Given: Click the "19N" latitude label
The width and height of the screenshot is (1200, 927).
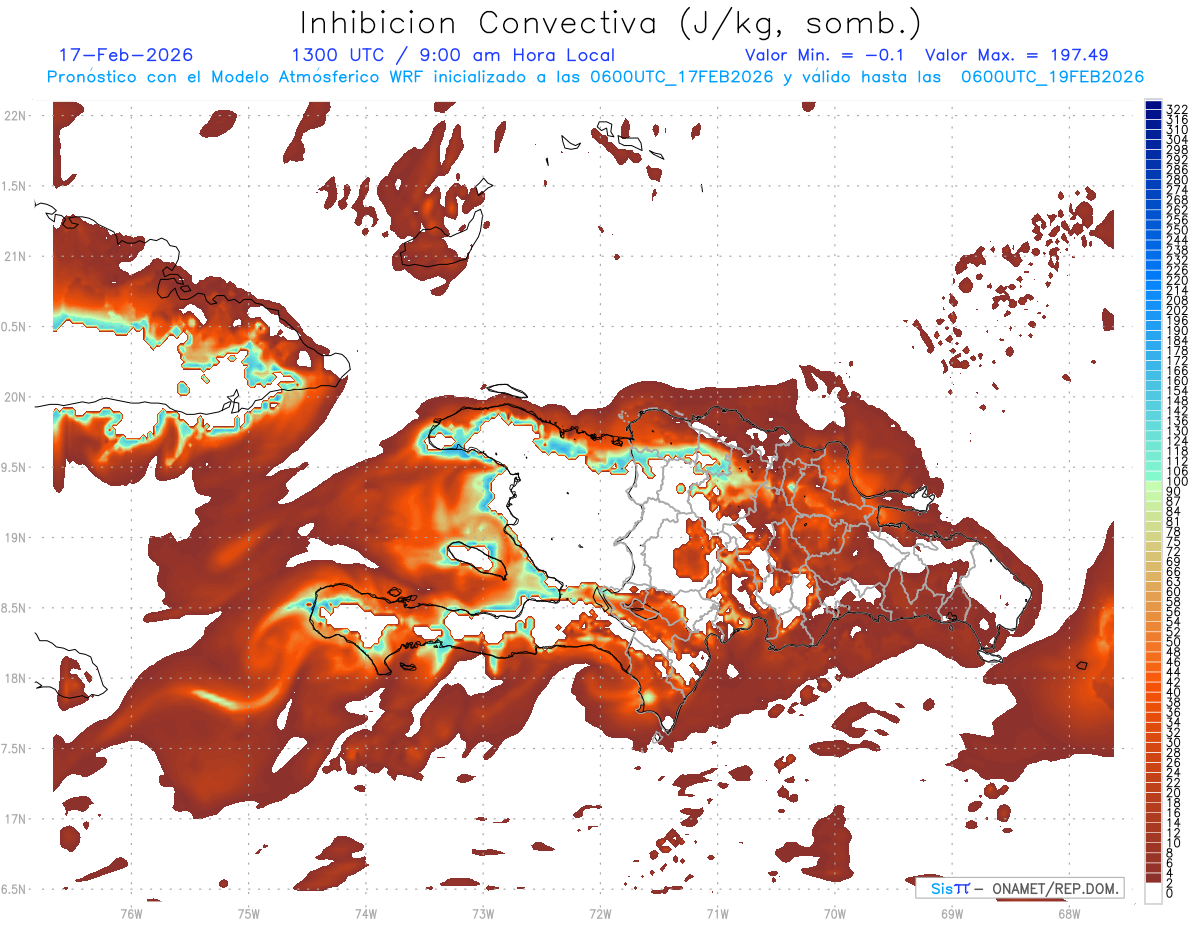Looking at the screenshot, I should (15, 538).
